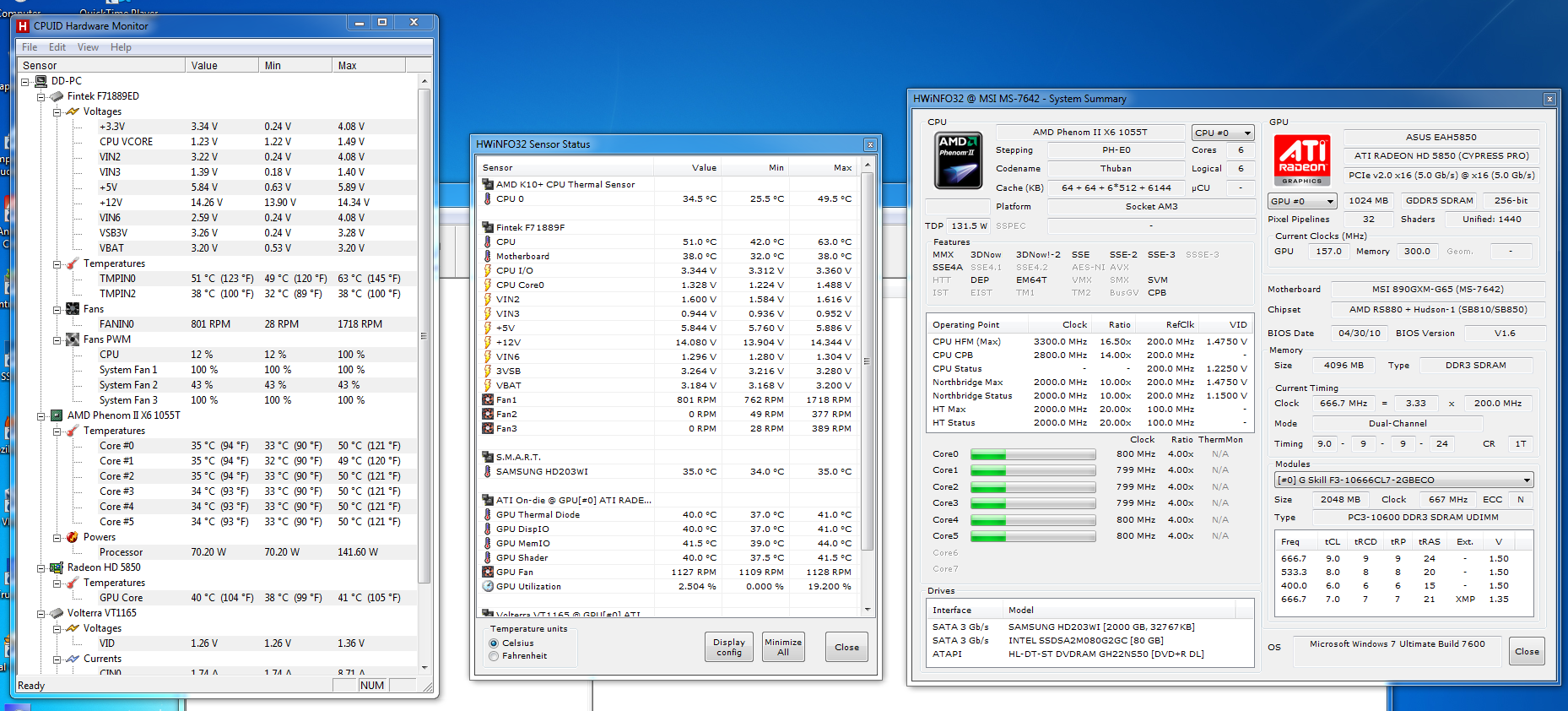Click Close button in System Summary

(x=1527, y=651)
